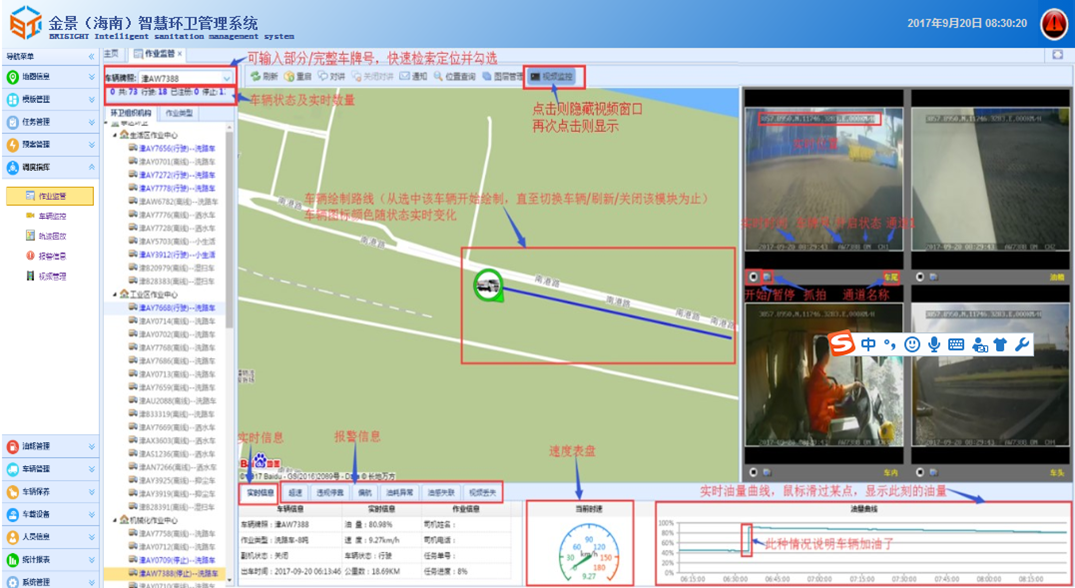Switch to the 环卫组织机构 tab
Viewport: 1075px width, 588px height.
131,113
